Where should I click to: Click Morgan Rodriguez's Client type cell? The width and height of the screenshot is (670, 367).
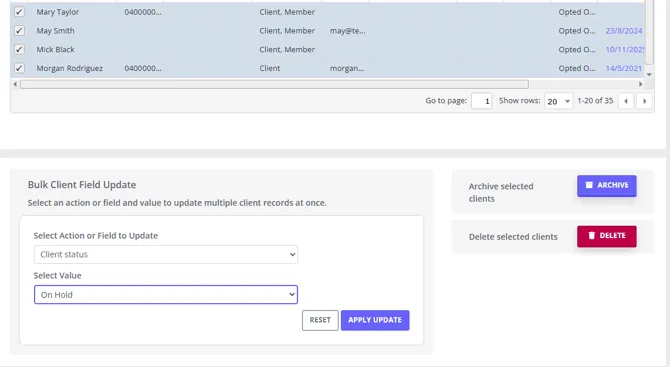tap(270, 68)
